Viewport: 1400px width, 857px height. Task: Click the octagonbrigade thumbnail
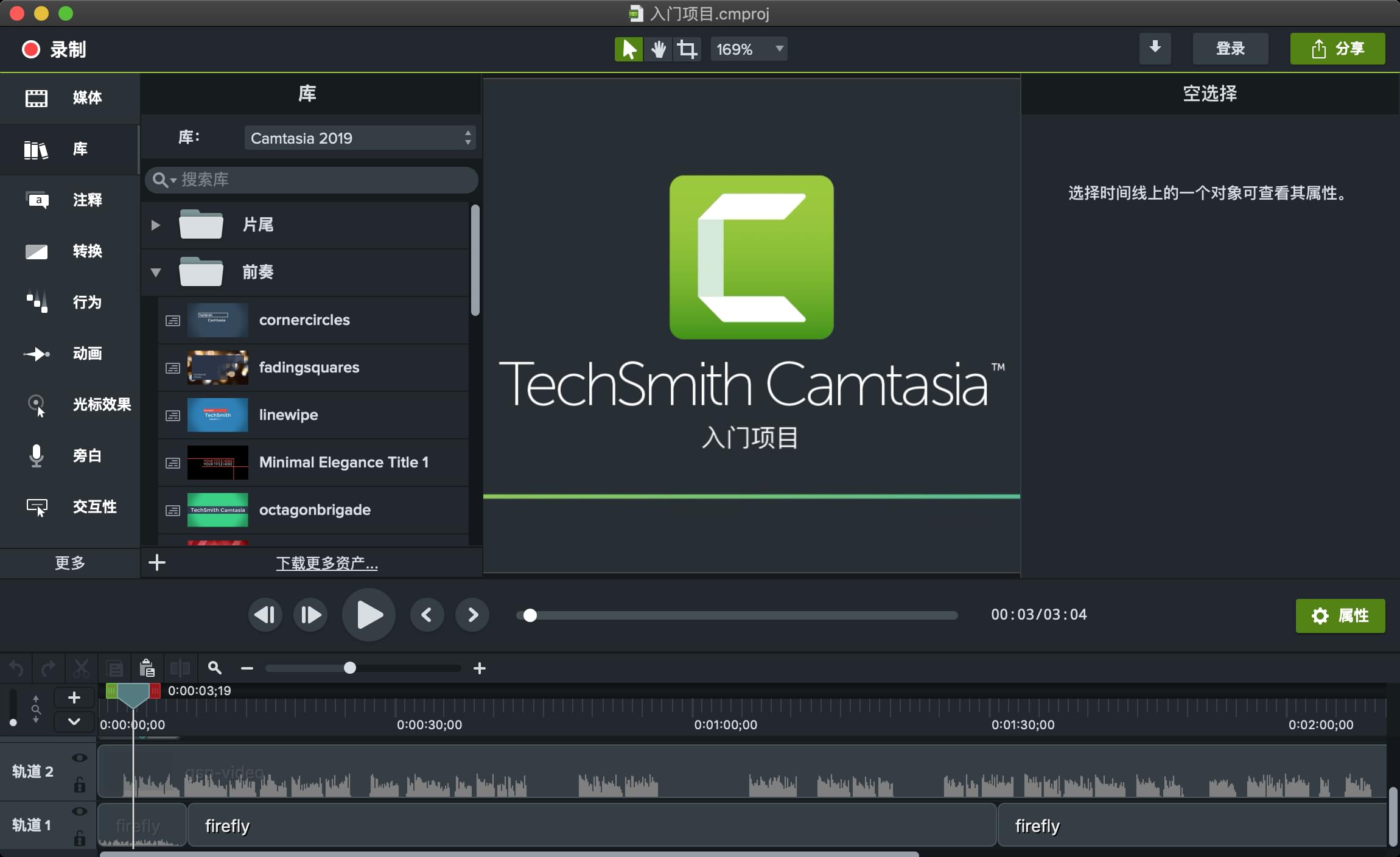pos(218,510)
